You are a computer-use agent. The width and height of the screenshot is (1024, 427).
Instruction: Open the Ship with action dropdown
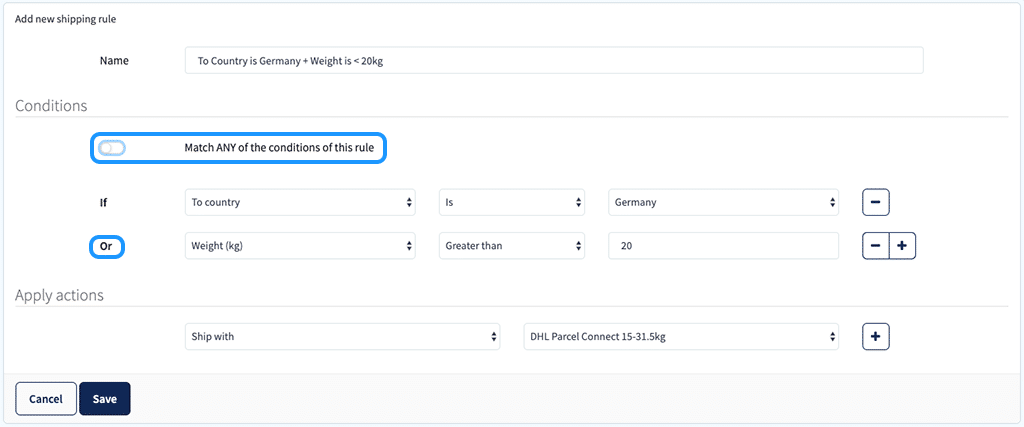coord(342,337)
